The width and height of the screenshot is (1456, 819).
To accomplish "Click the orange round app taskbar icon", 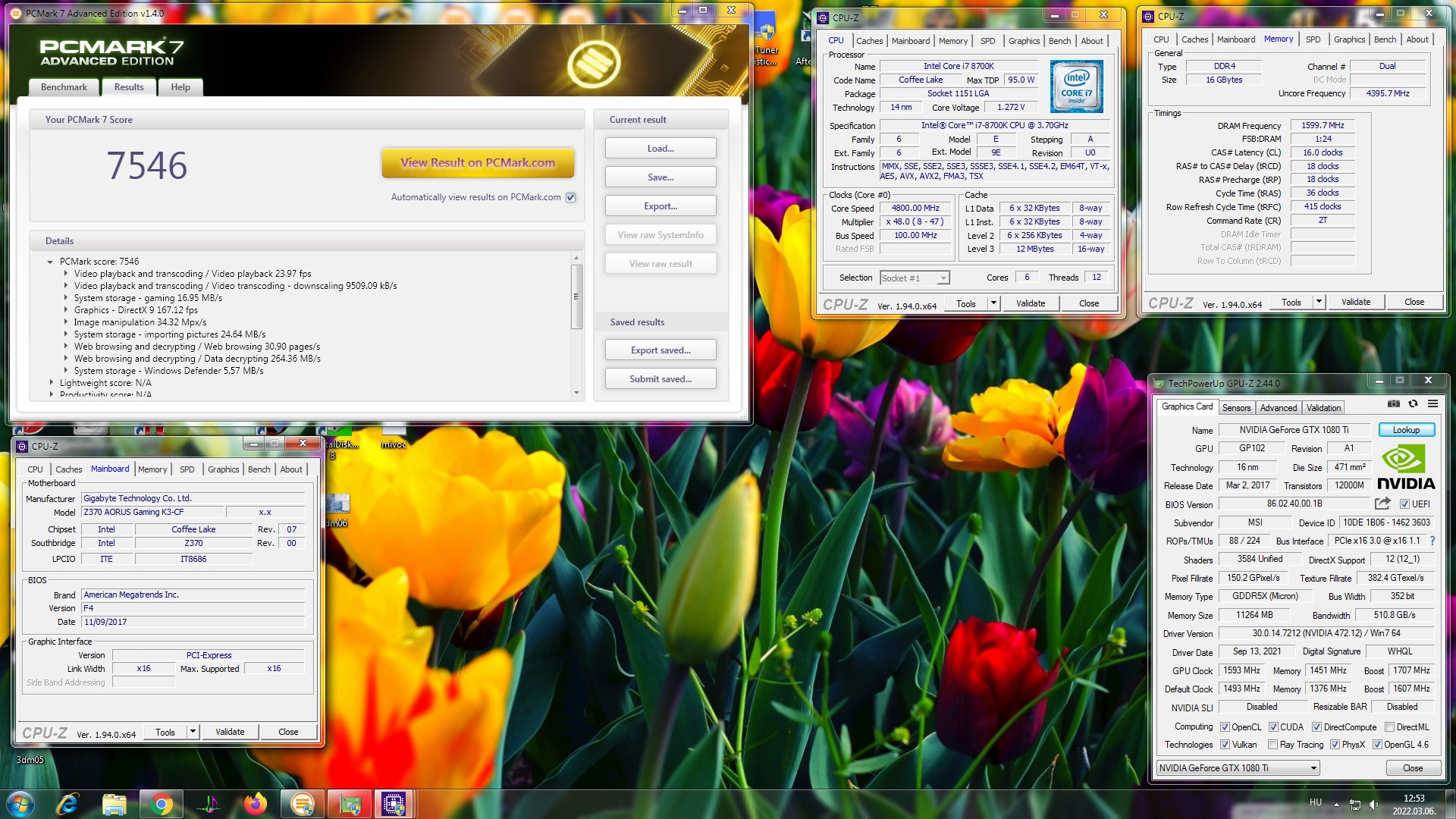I will (302, 803).
